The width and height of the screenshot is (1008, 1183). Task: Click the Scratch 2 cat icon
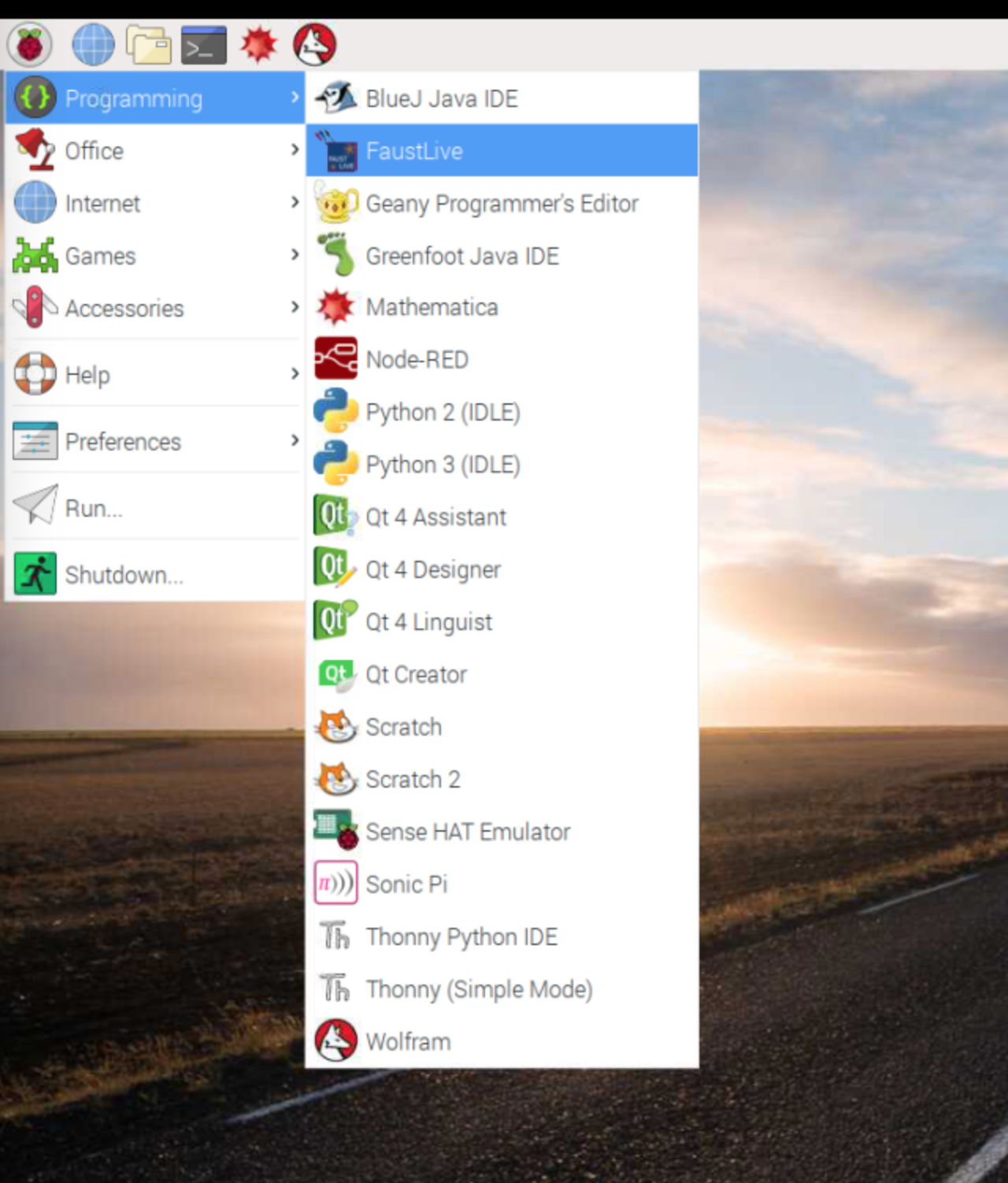coord(336,779)
